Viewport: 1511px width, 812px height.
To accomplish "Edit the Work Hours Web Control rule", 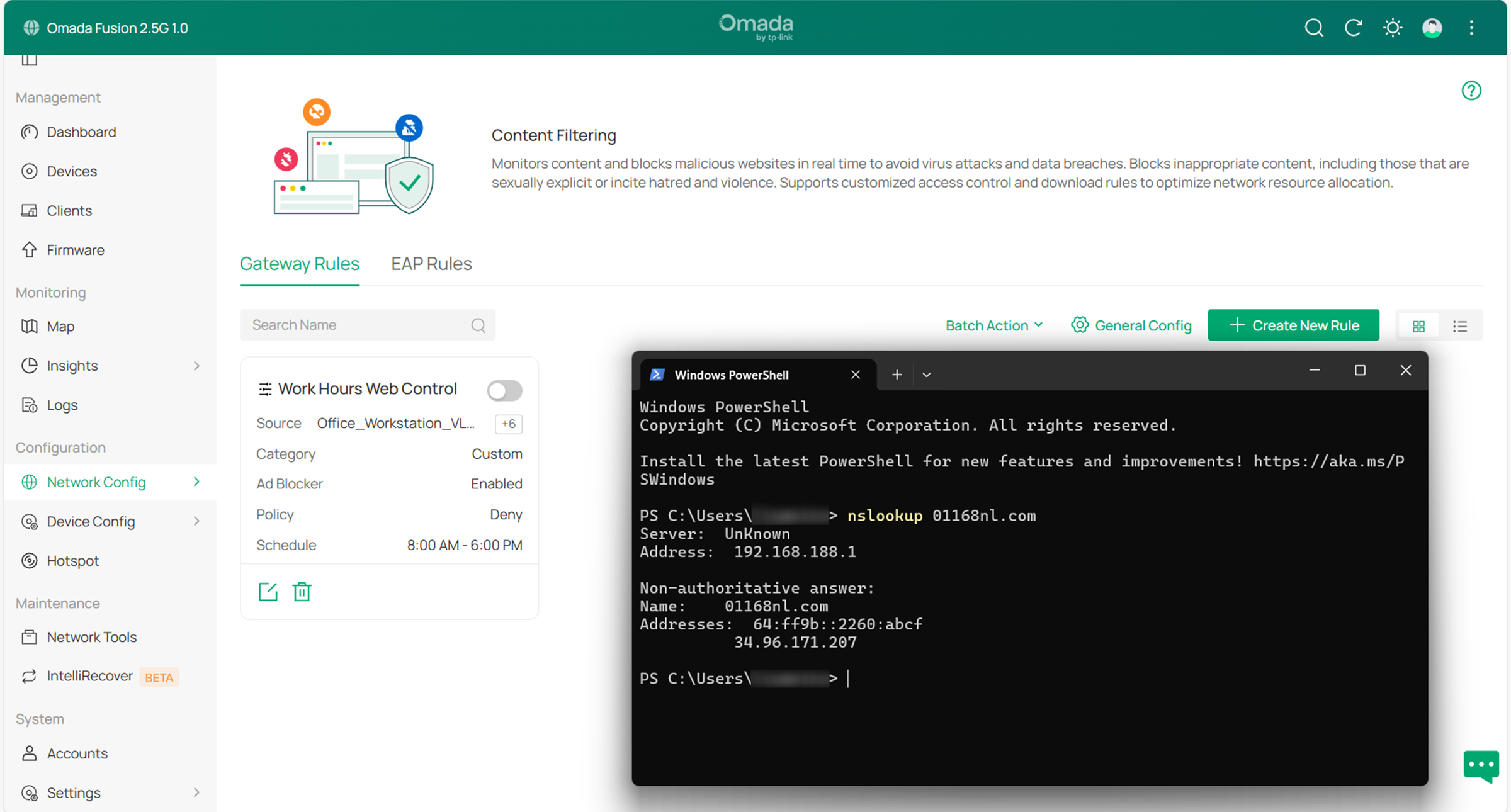I will 268,592.
